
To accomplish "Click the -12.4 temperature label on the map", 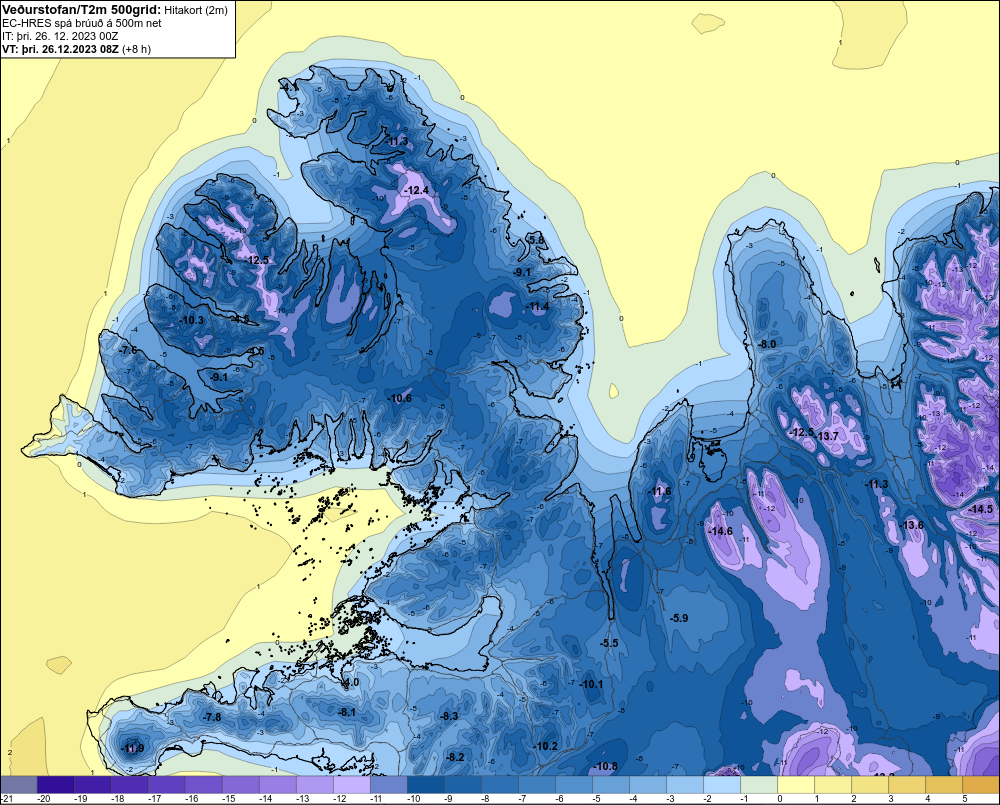I will [416, 190].
